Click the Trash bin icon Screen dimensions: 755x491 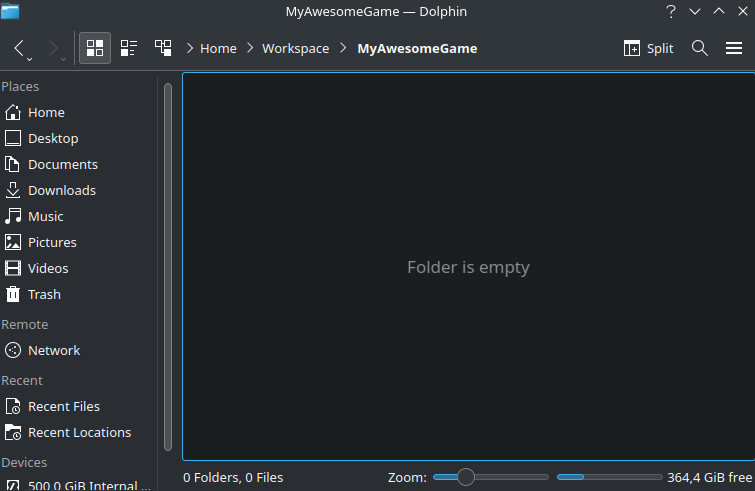13,294
